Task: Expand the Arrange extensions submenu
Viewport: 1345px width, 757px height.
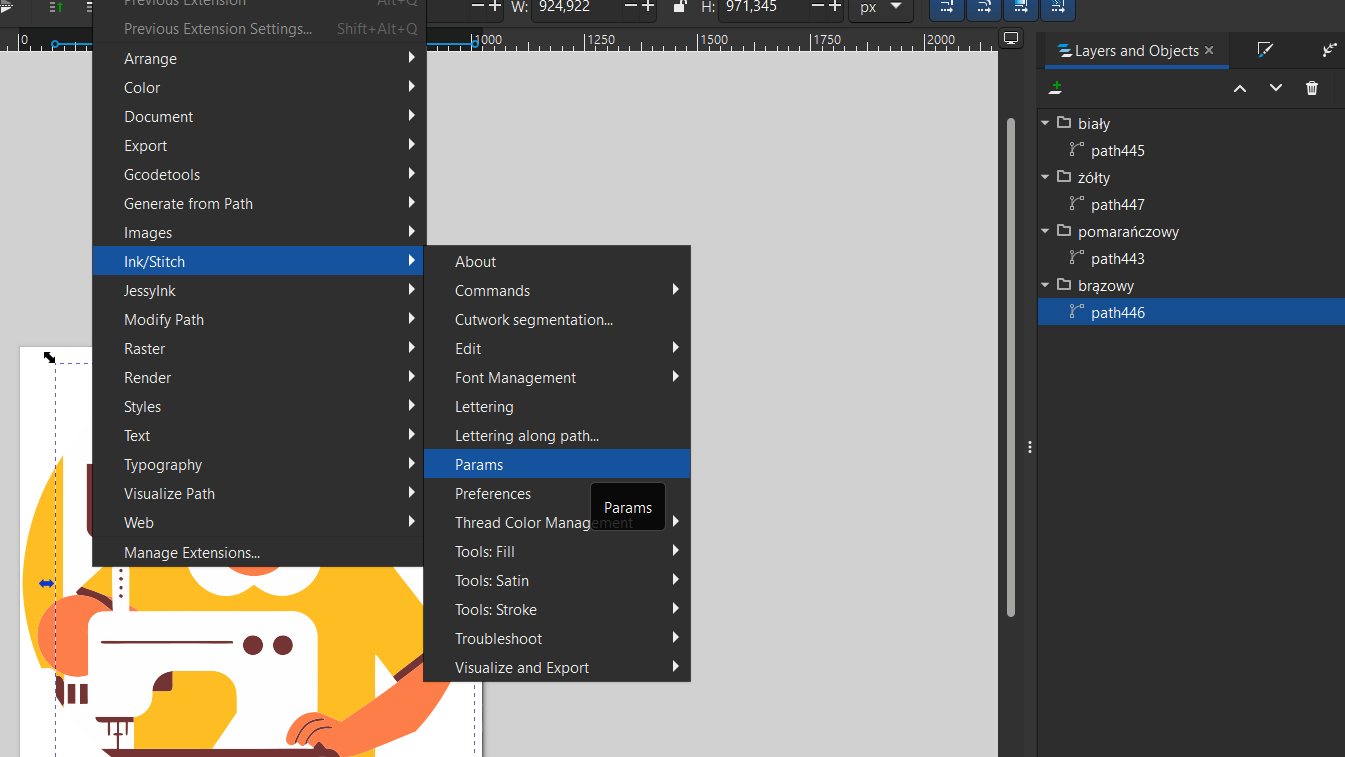Action: point(259,59)
